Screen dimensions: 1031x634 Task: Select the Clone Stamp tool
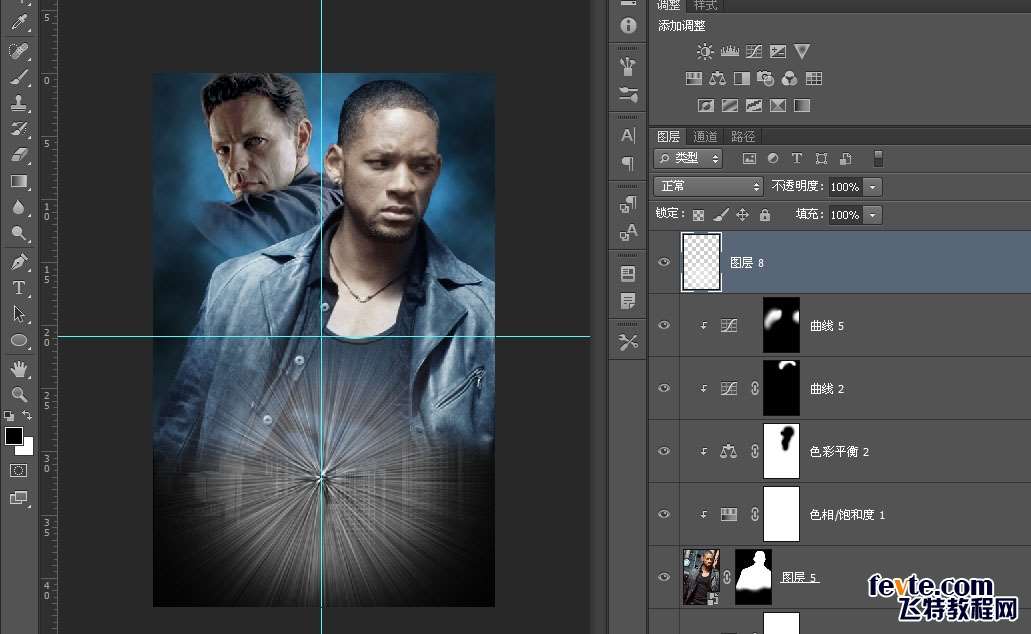point(19,103)
